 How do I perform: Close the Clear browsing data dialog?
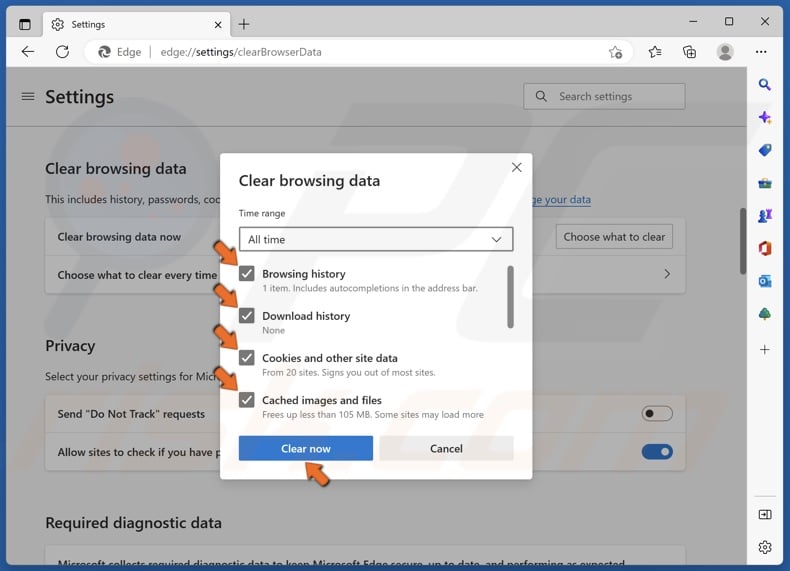[x=516, y=167]
